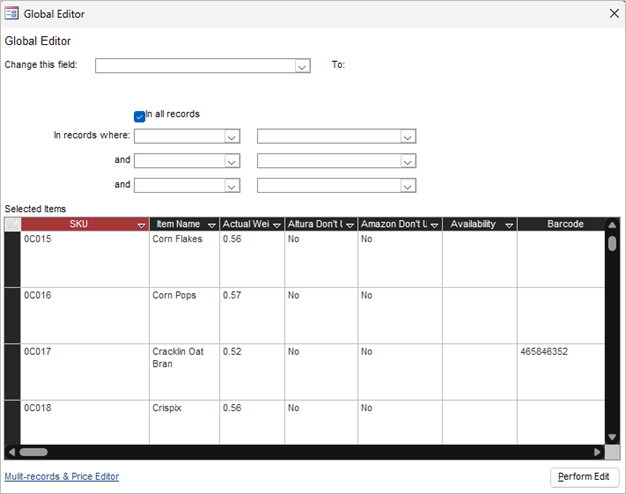
Task: Click the Global Editor form icon in title bar
Action: tap(11, 14)
